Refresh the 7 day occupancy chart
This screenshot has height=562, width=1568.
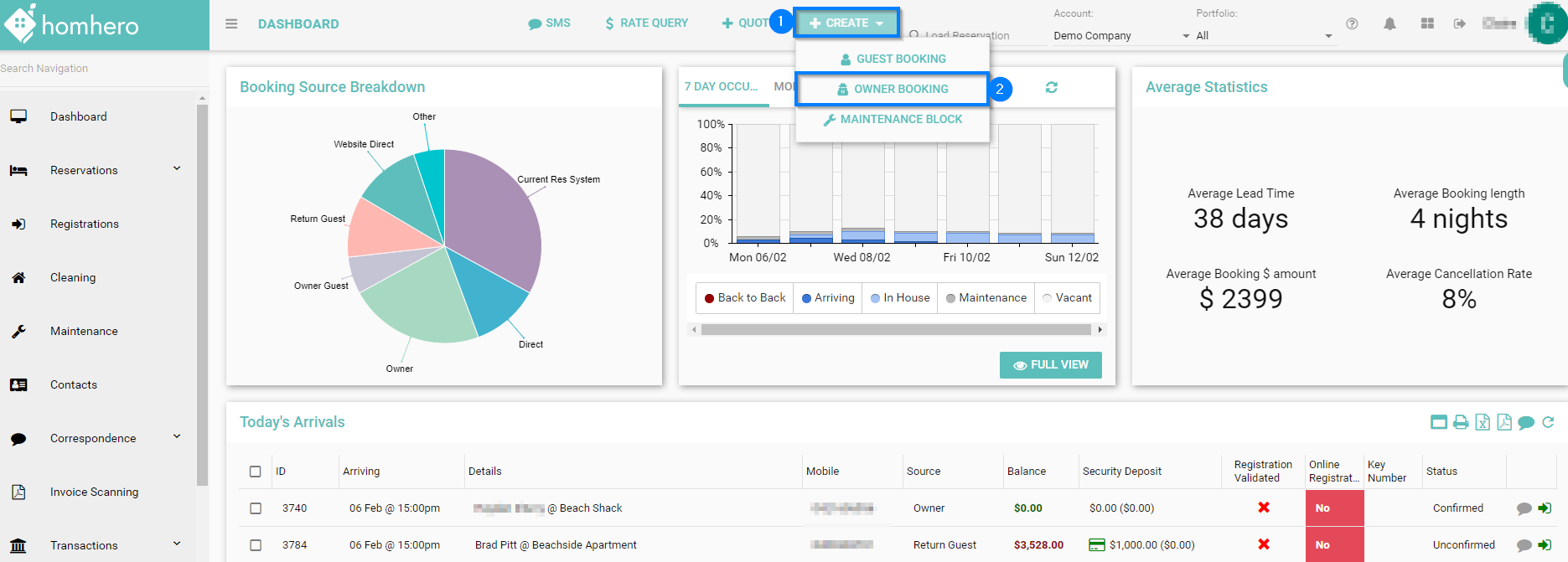[1051, 87]
